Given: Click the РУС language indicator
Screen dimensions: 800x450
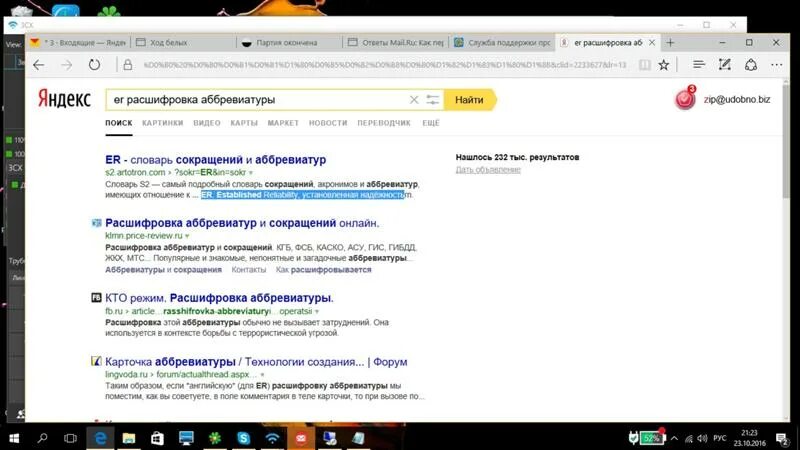Looking at the screenshot, I should [719, 438].
